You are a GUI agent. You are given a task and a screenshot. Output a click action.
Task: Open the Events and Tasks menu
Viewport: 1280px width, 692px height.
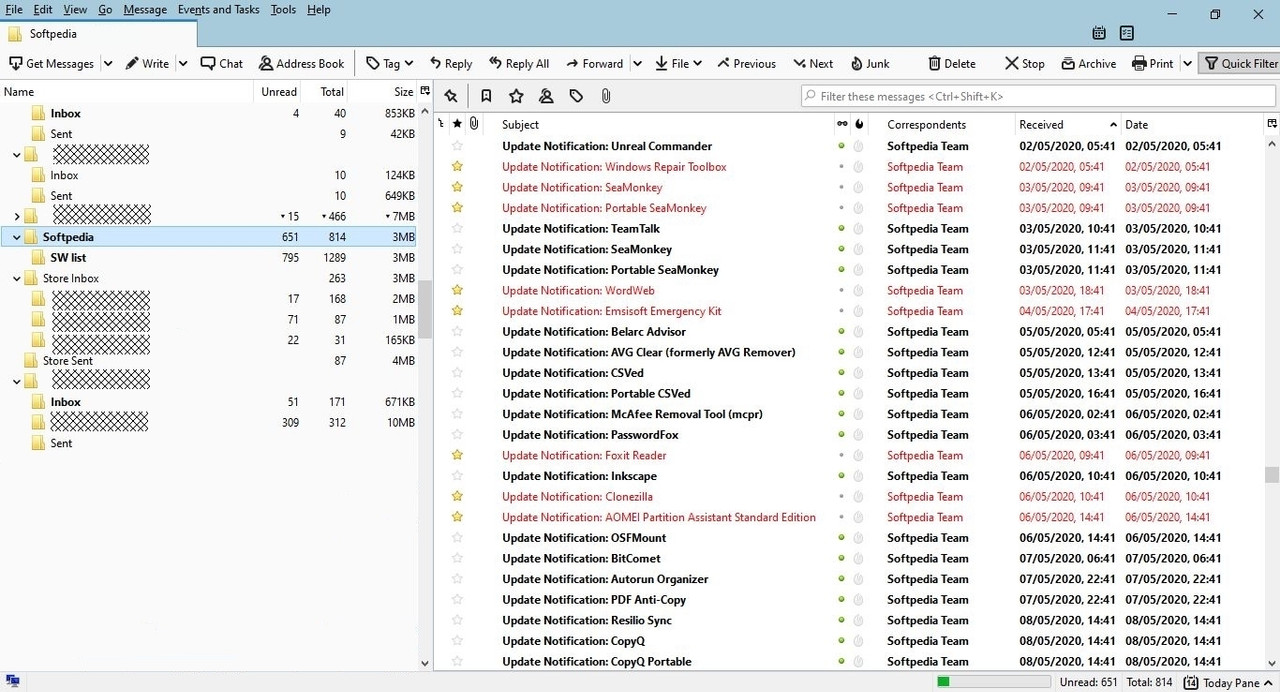point(218,9)
